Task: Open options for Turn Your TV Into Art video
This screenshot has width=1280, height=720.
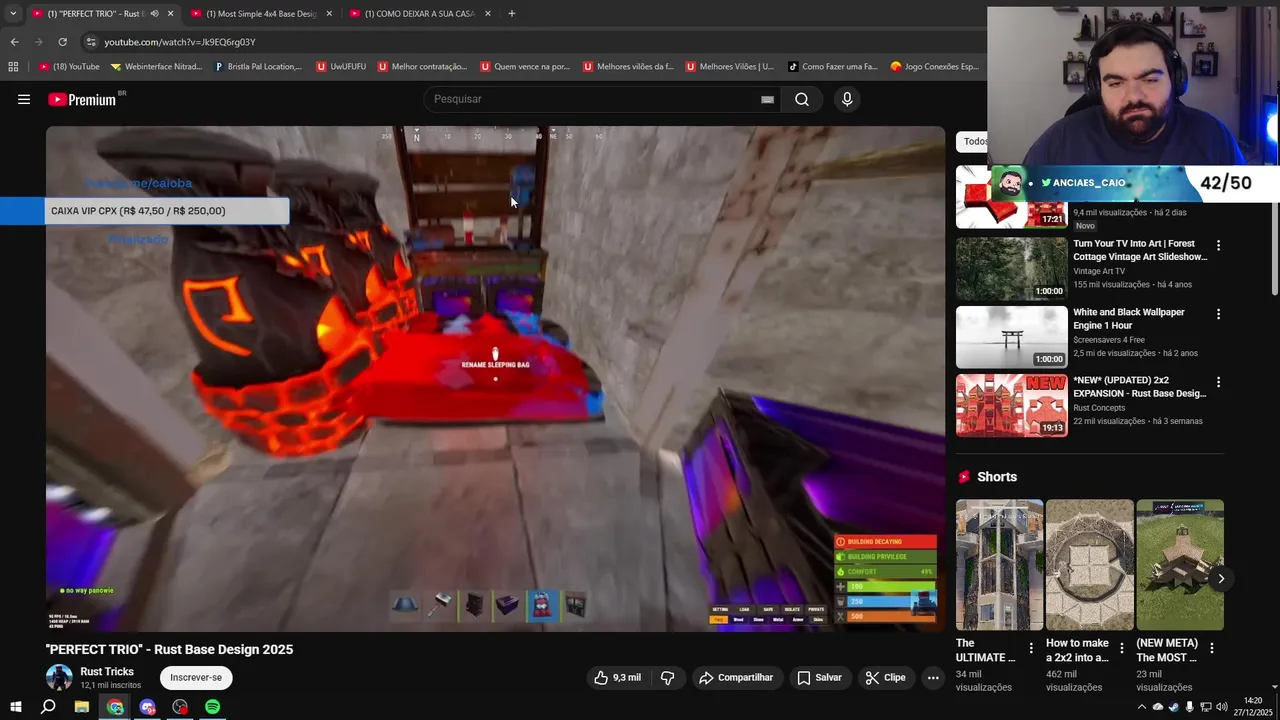Action: 1218,245
